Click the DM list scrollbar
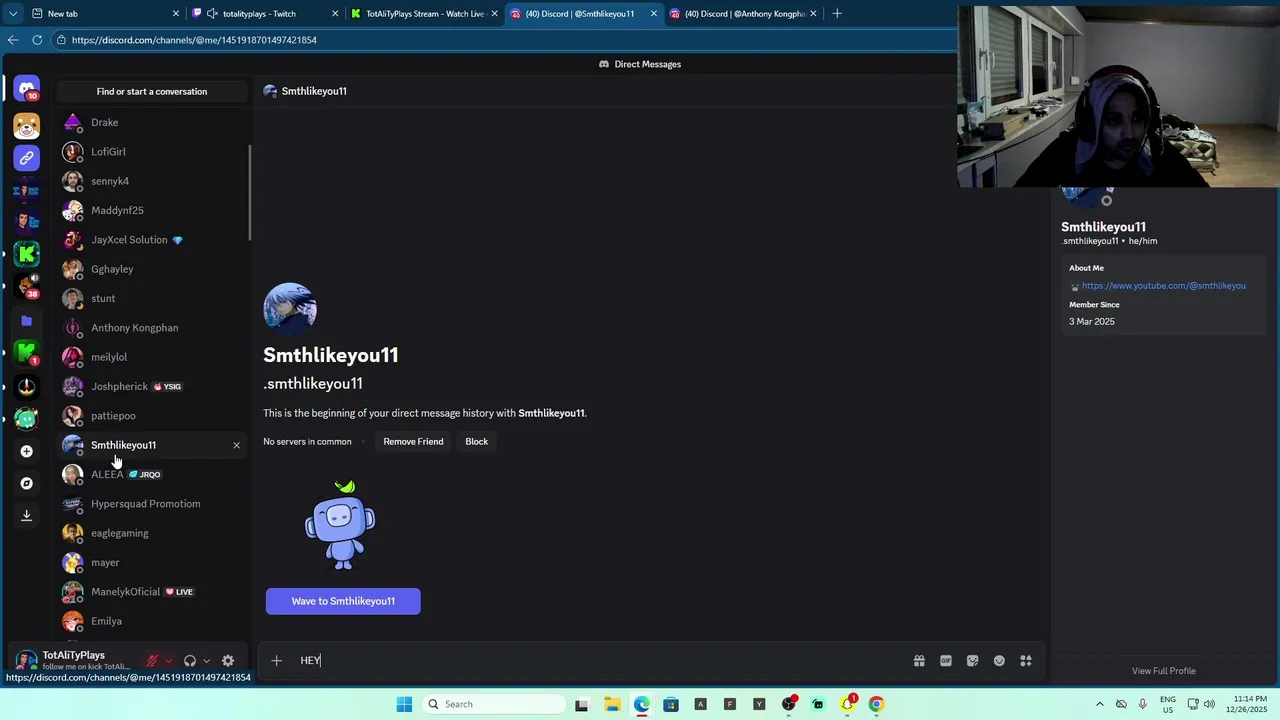 coord(250,193)
